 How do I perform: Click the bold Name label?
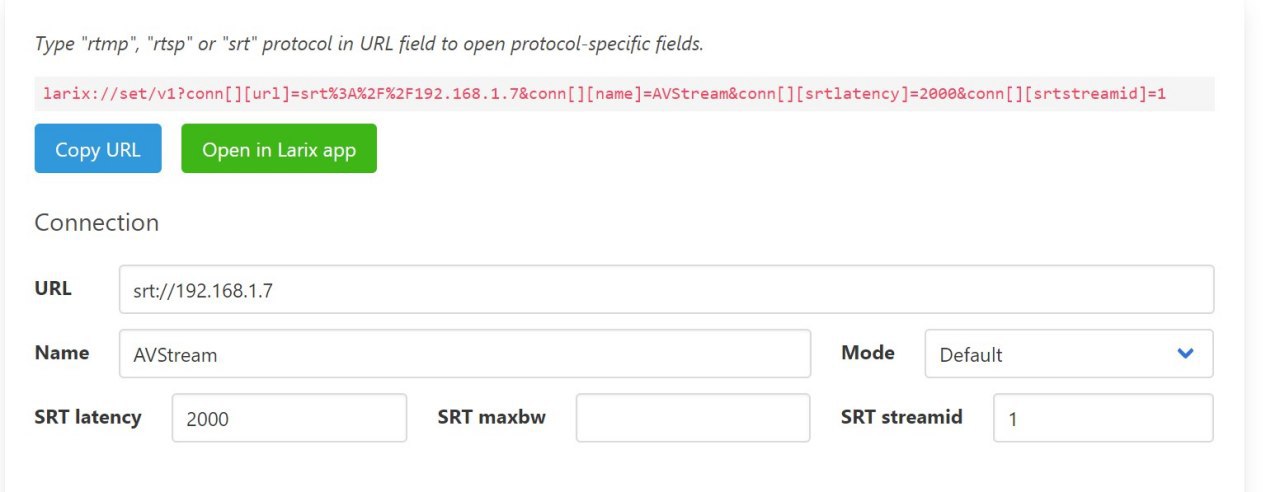click(x=62, y=352)
